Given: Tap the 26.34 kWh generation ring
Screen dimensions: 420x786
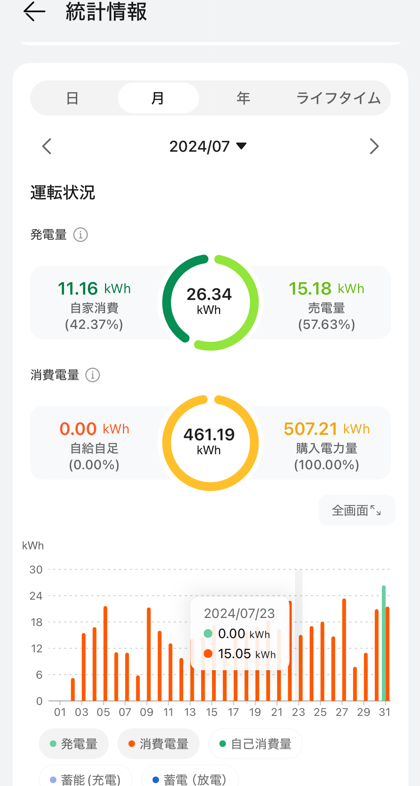Looking at the screenshot, I should click(209, 302).
